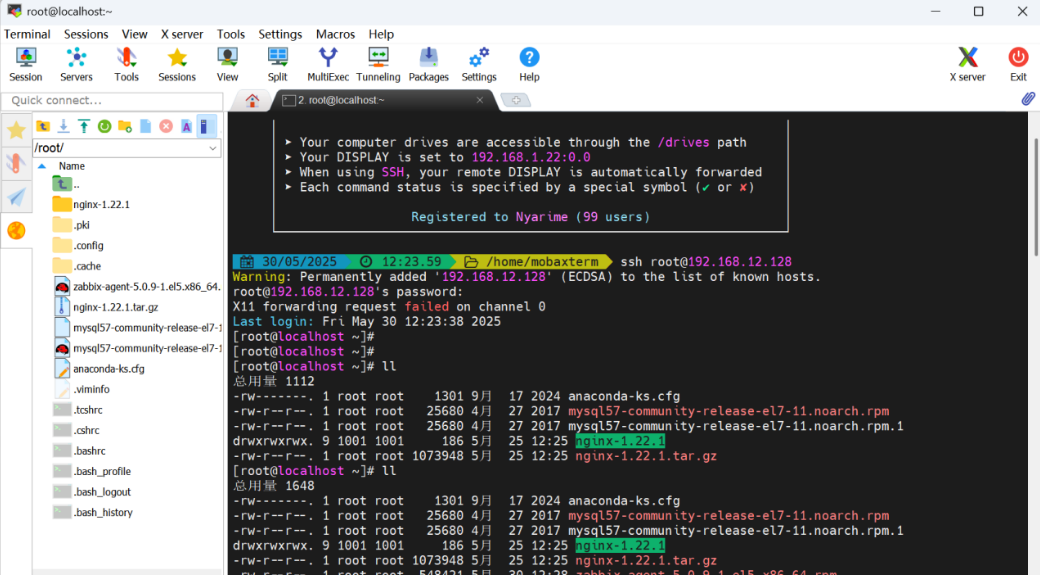The width and height of the screenshot is (1040, 575).
Task: Click the Split terminal toolbar button
Action: [277, 65]
